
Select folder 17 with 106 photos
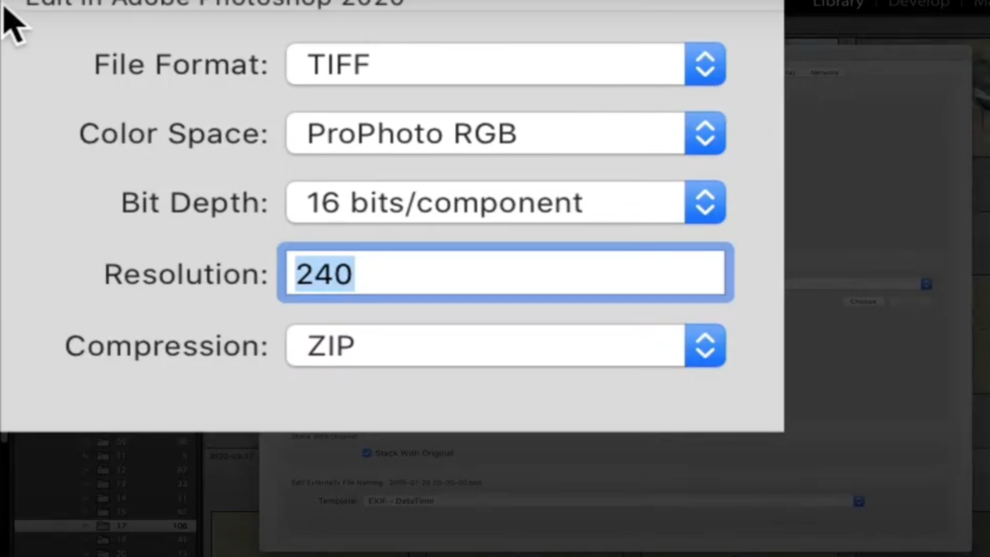pyautogui.click(x=120, y=525)
